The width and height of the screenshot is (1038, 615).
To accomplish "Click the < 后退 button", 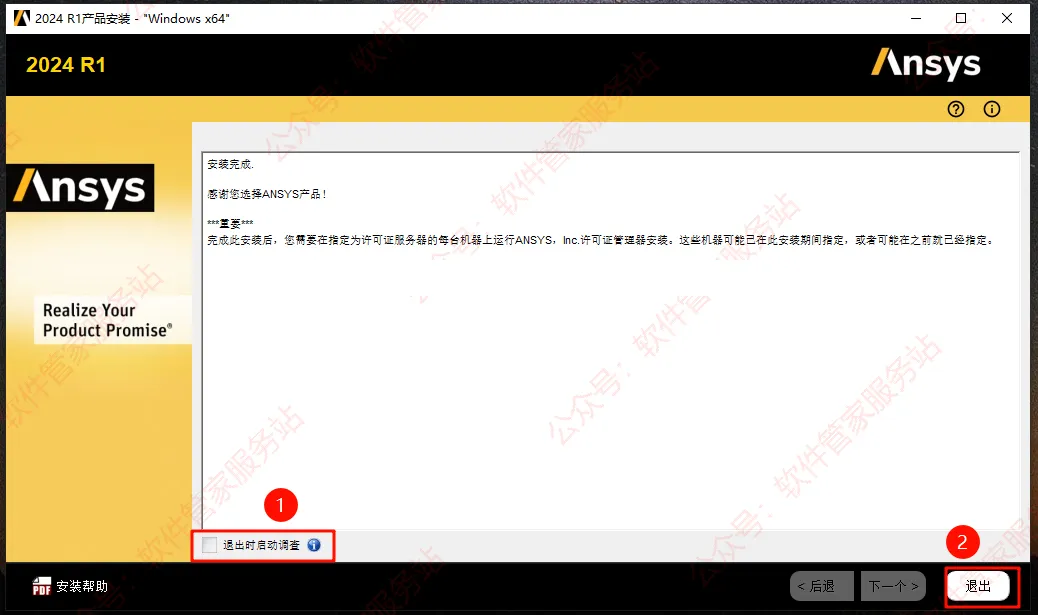I will click(822, 586).
